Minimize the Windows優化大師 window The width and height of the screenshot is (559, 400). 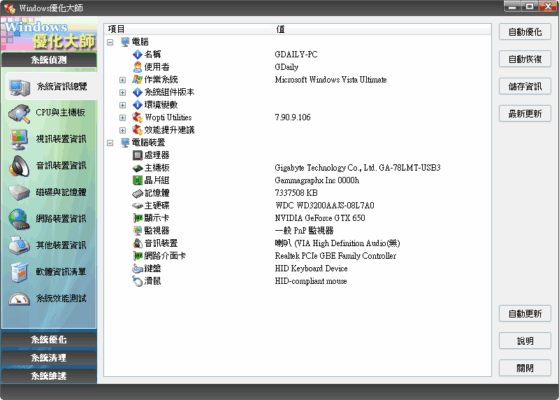tap(512, 6)
